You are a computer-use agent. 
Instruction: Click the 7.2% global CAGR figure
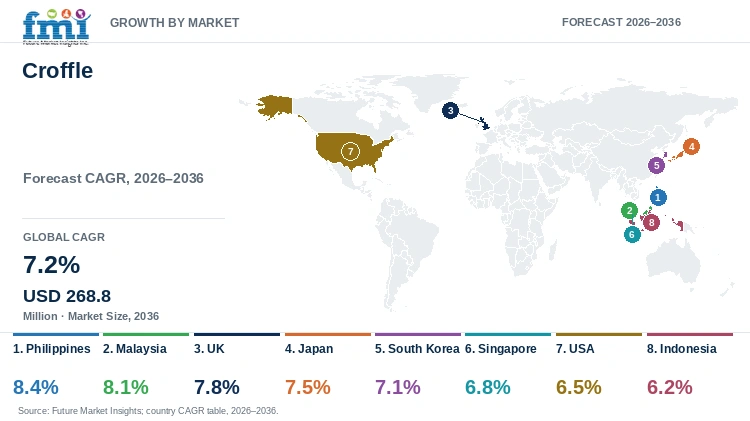pyautogui.click(x=52, y=265)
